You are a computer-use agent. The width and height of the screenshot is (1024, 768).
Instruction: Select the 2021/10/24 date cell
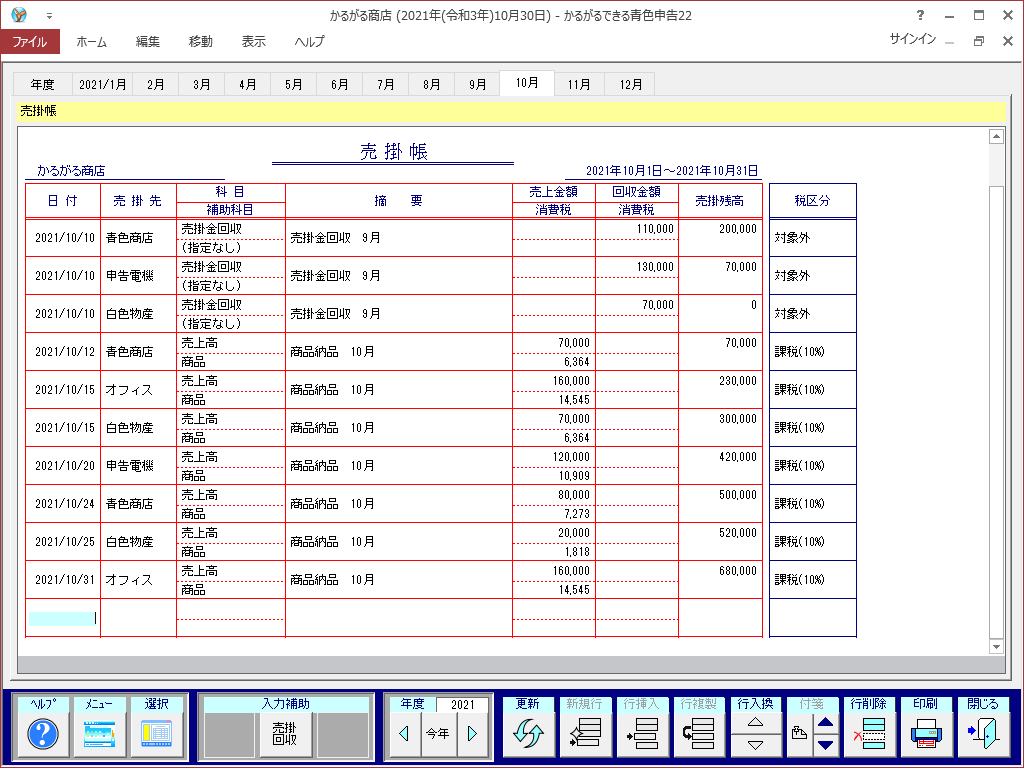(x=63, y=504)
